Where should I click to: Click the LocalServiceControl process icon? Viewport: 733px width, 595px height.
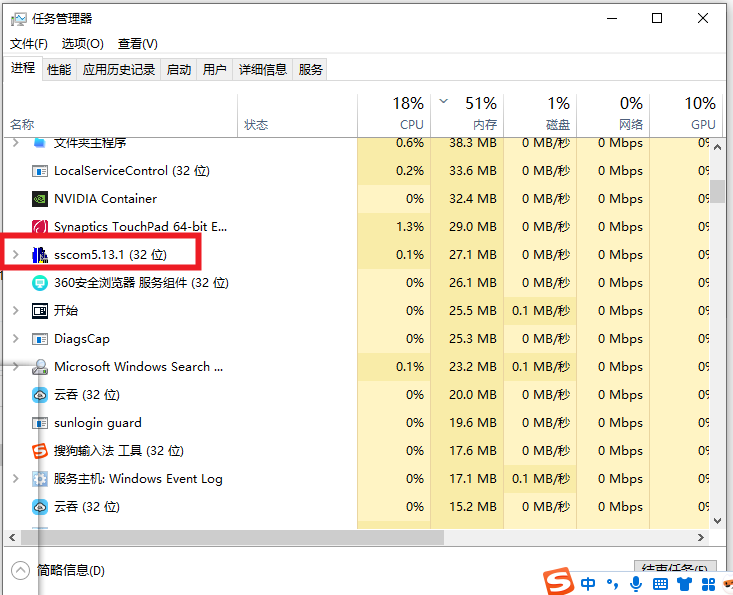coord(40,171)
